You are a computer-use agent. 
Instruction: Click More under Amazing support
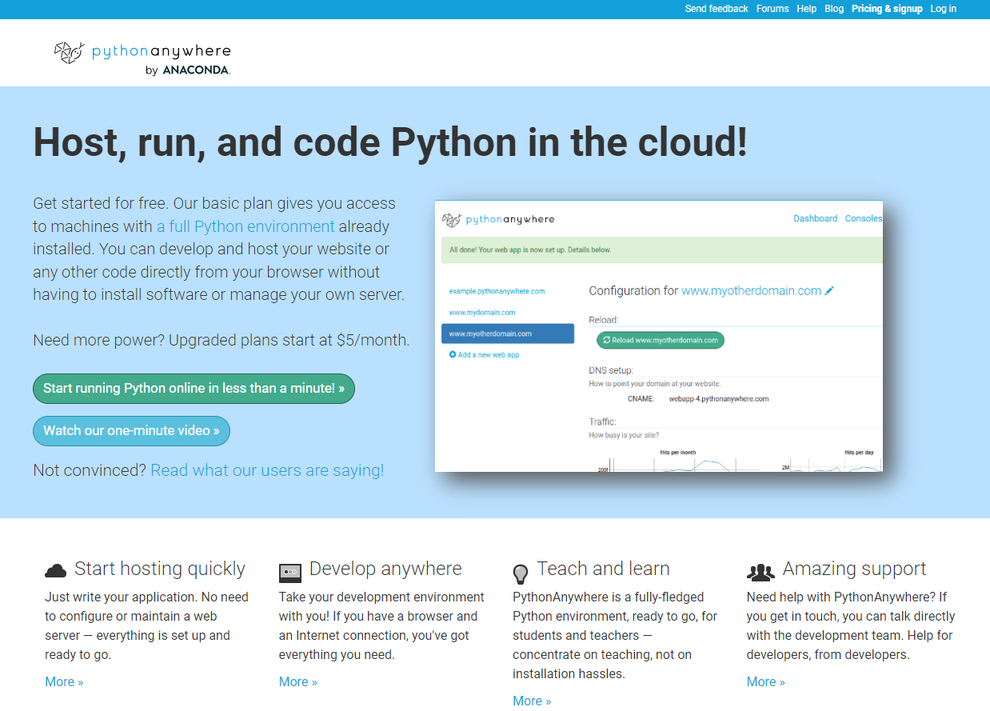tap(766, 682)
